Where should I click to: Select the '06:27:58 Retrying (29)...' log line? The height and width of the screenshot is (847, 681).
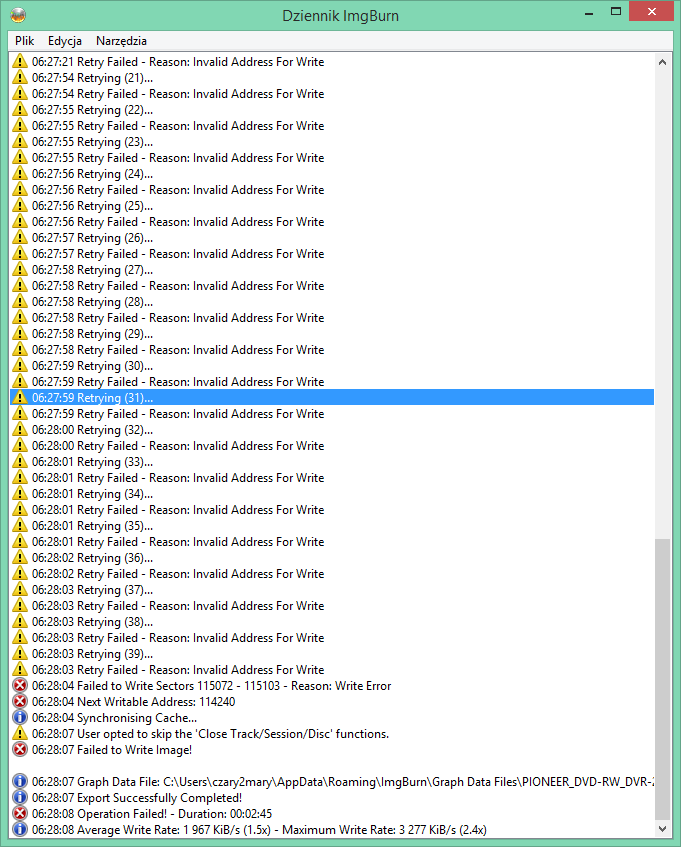(x=332, y=334)
